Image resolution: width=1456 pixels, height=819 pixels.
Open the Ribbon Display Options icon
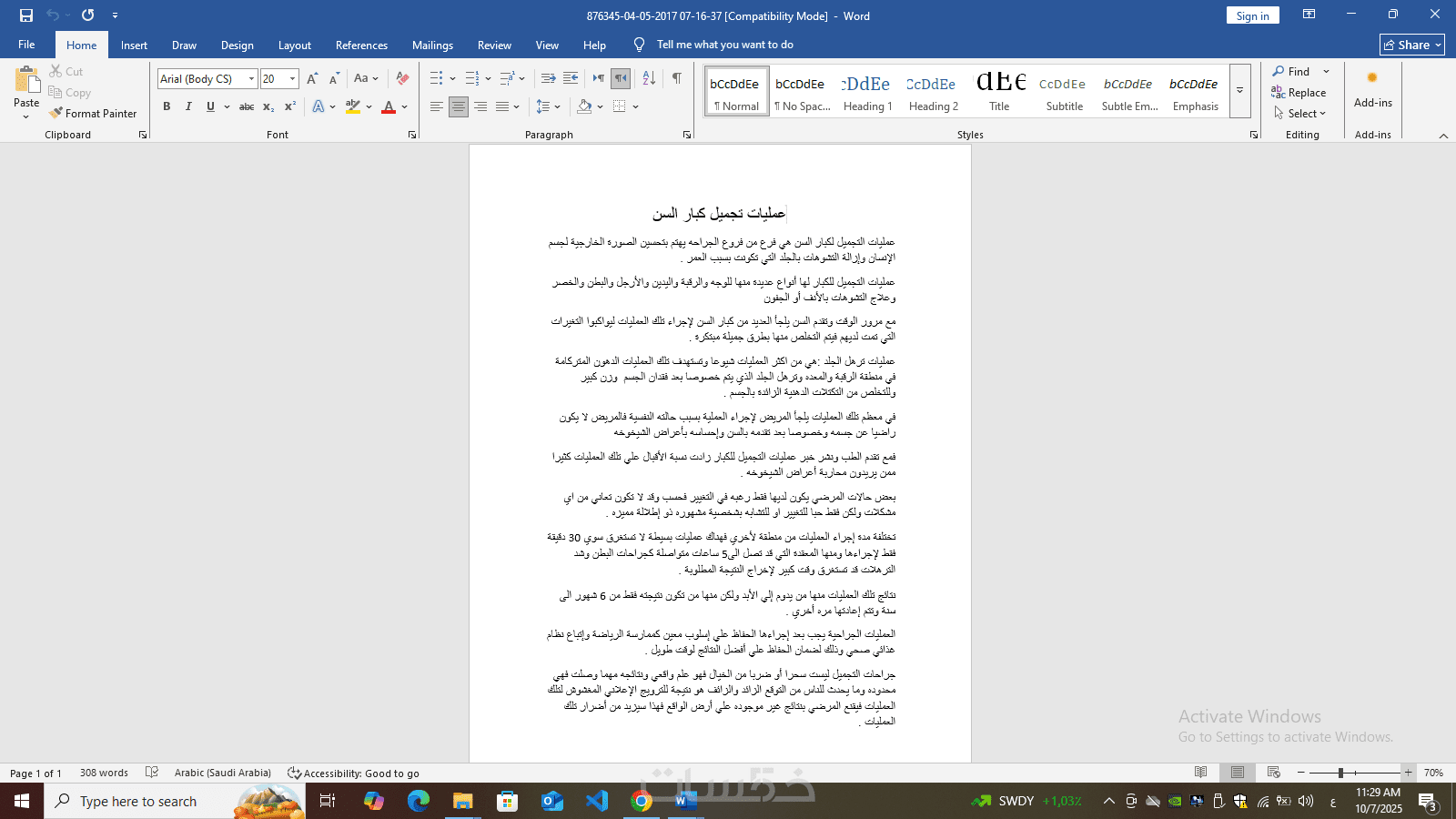(x=1309, y=15)
